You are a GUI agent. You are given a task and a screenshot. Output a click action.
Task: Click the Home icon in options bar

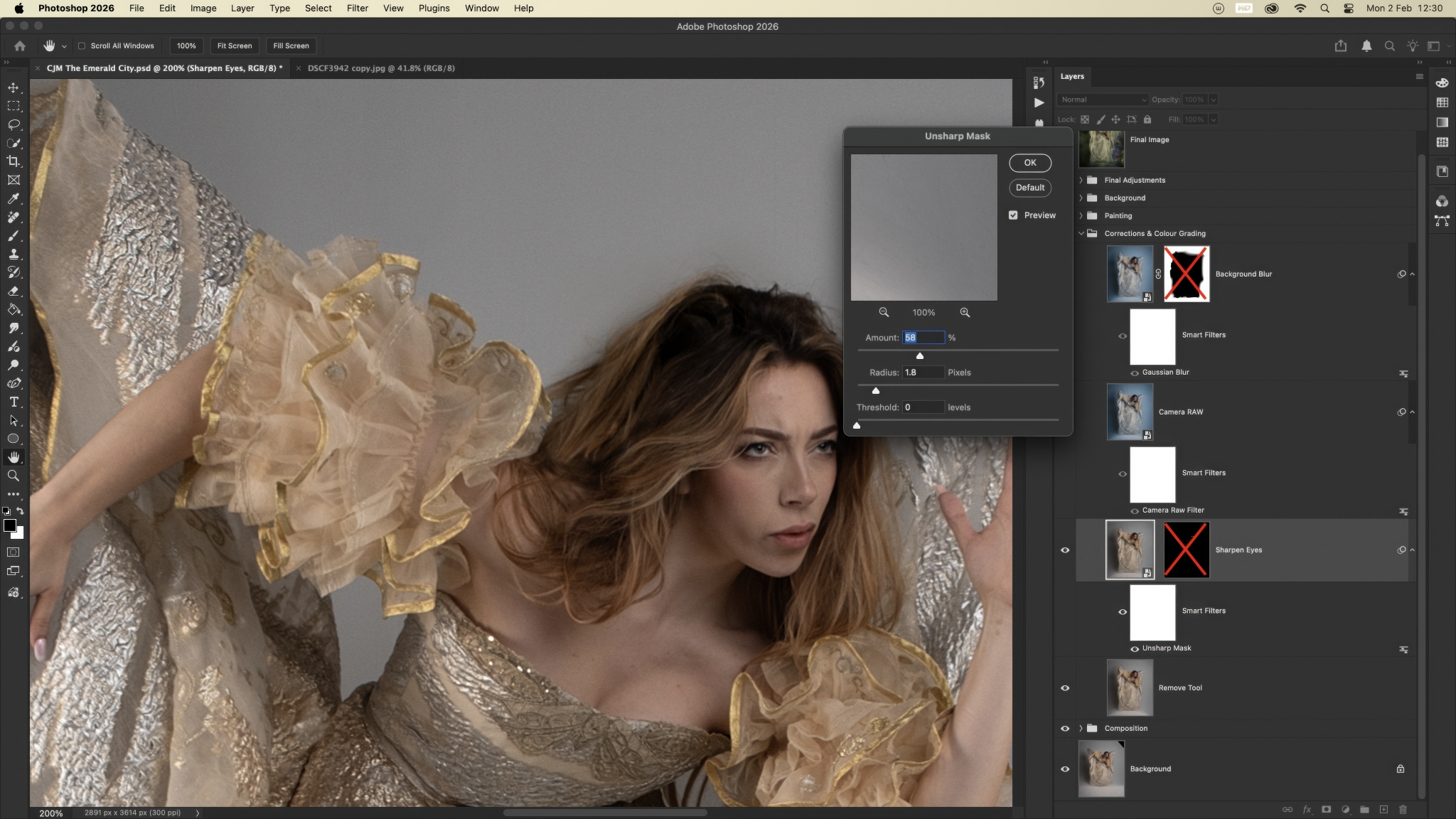pos(20,45)
